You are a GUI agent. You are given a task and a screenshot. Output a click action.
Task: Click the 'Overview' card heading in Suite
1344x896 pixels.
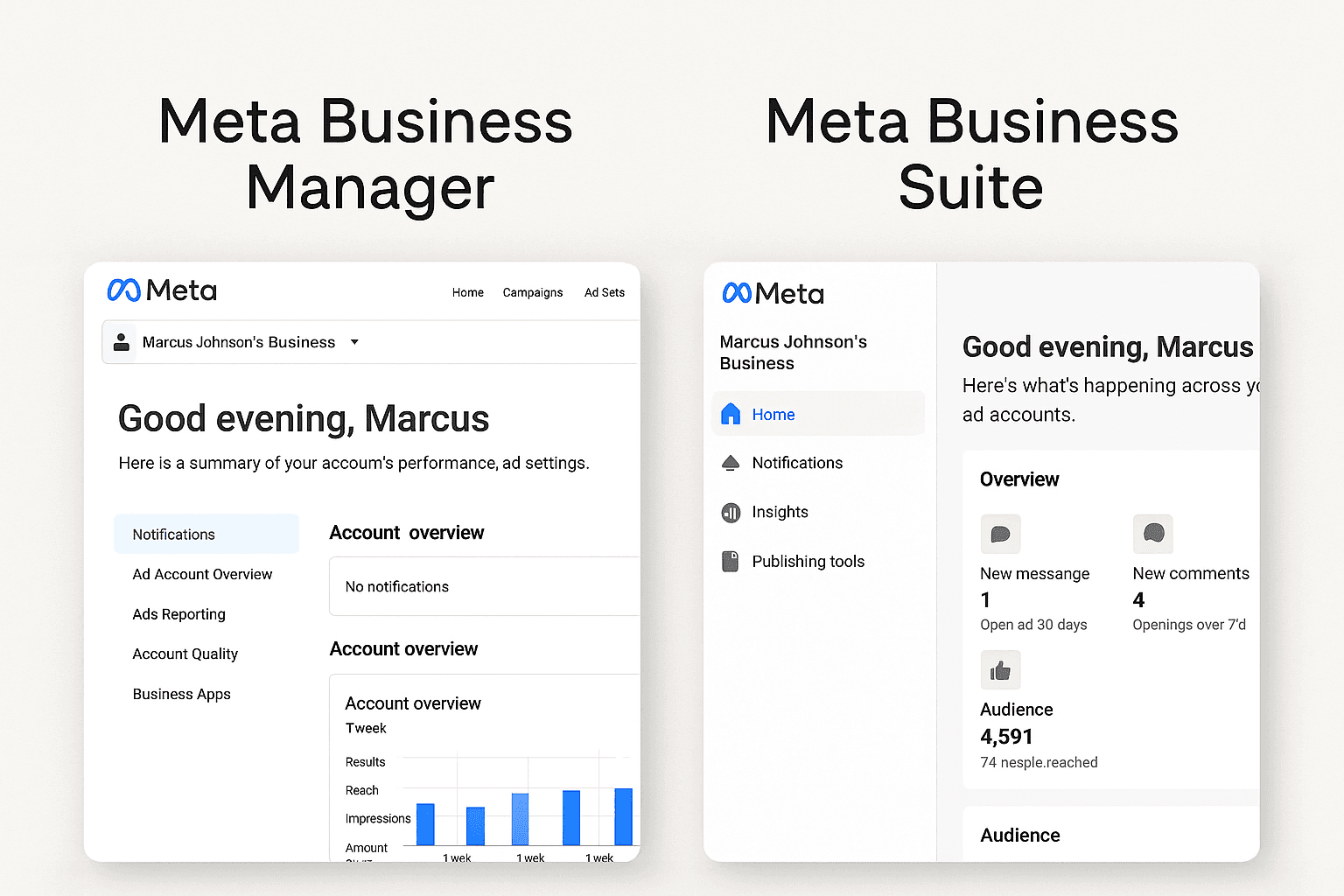tap(1019, 479)
